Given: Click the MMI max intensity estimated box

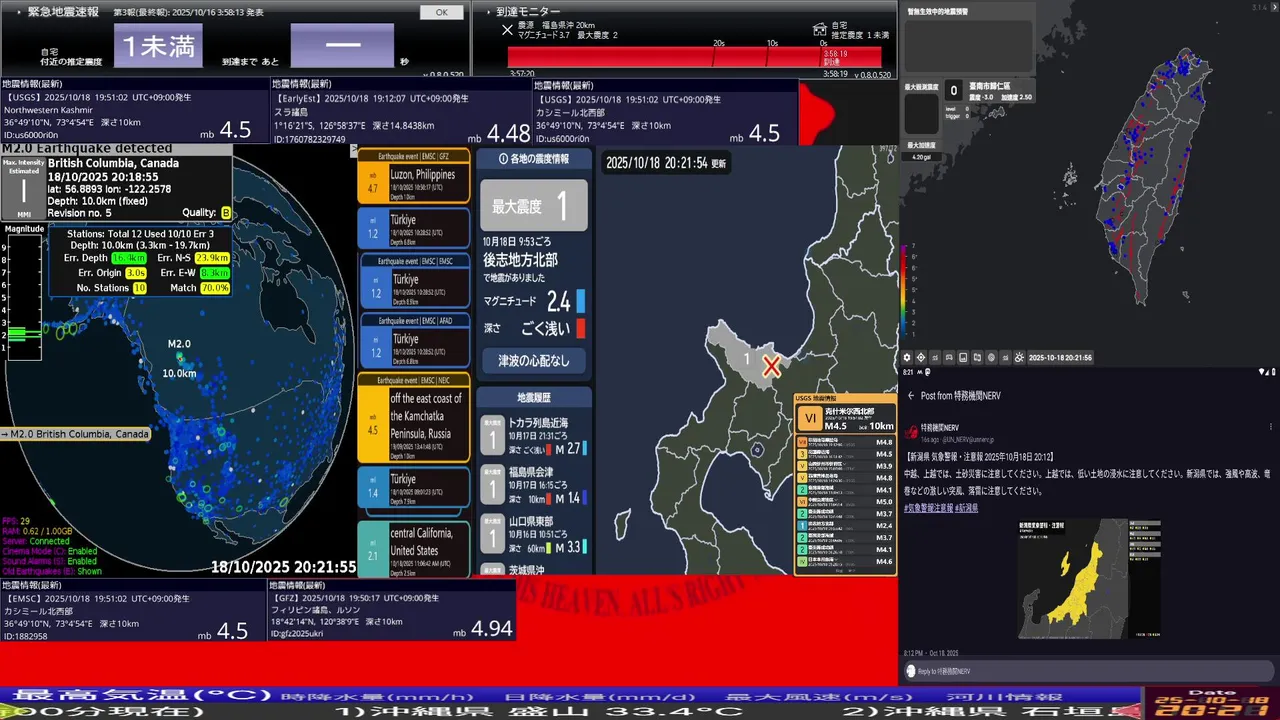Looking at the screenshot, I should [23, 188].
